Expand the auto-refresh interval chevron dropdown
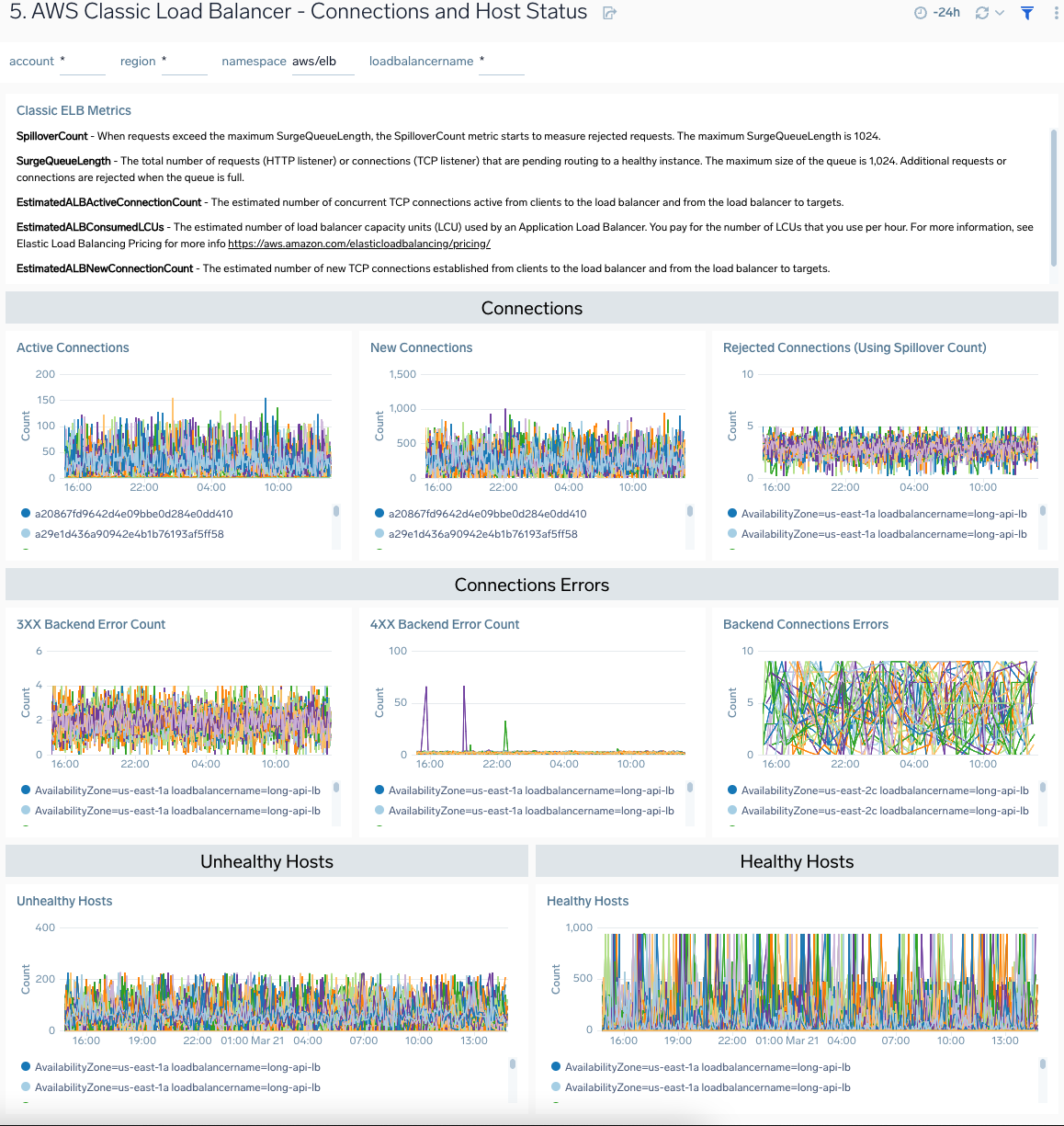The height and width of the screenshot is (1126, 1064). click(998, 13)
